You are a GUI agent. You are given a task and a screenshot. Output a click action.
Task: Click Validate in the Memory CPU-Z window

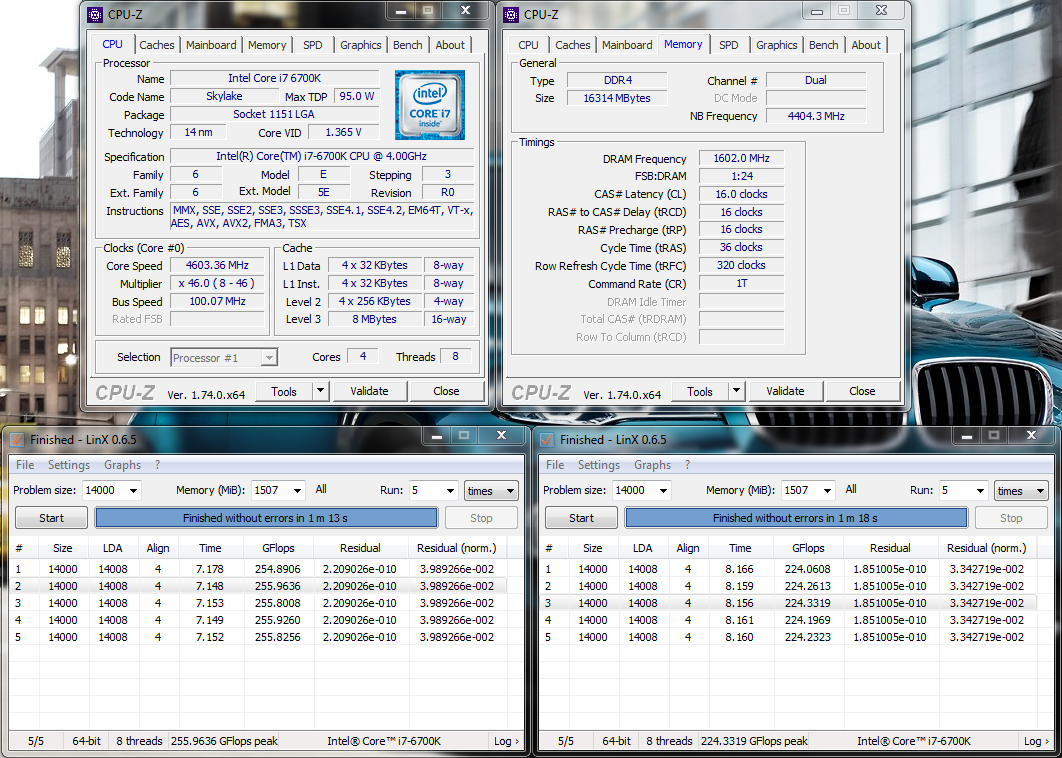tap(785, 391)
